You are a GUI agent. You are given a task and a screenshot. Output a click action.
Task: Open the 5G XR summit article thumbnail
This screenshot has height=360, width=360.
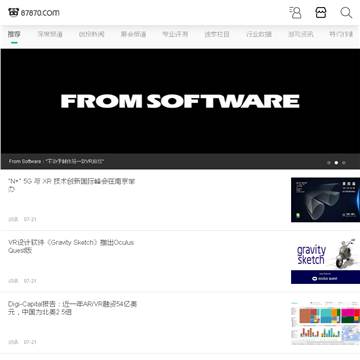(325, 200)
